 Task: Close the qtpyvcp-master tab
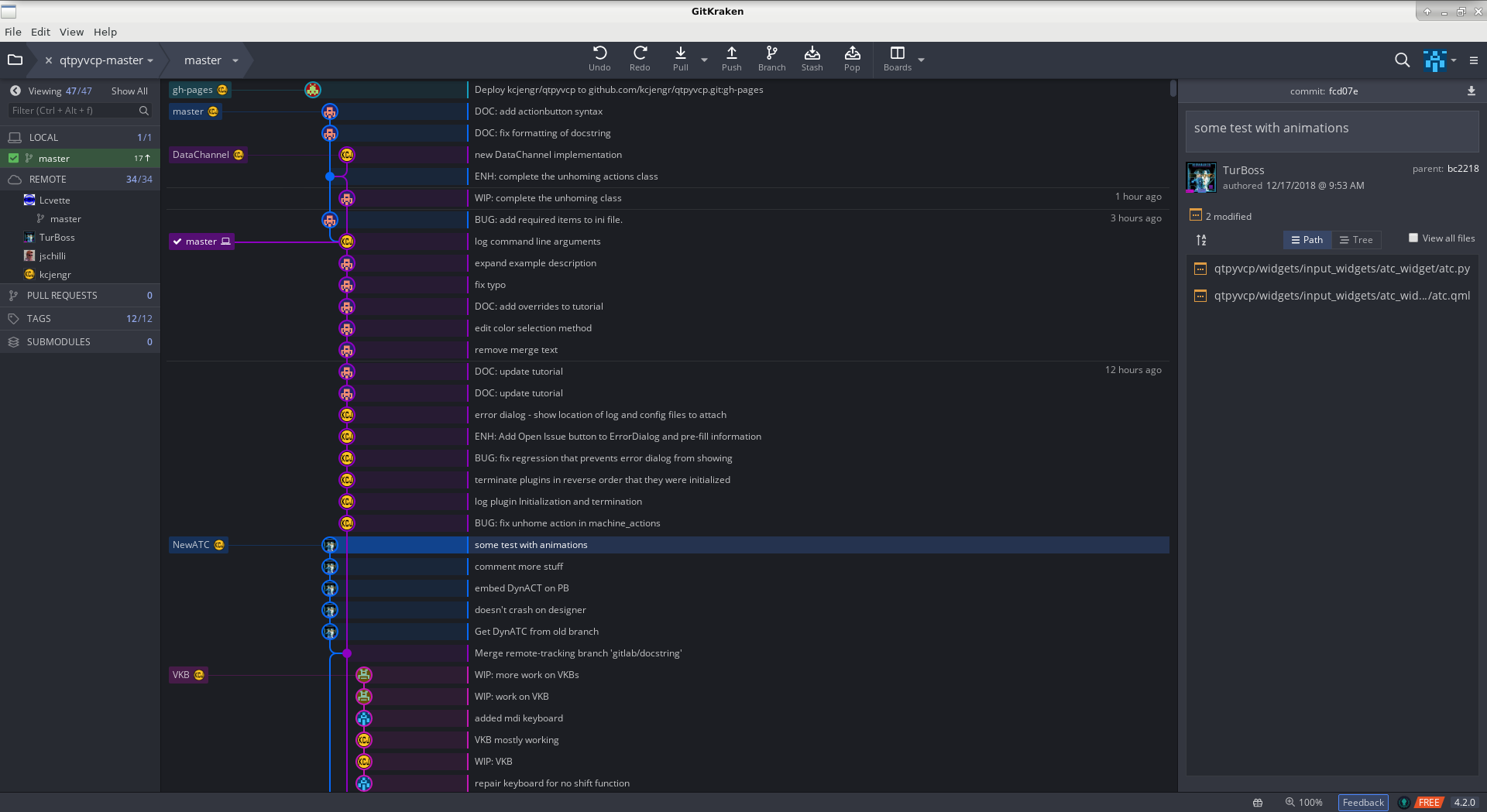49,60
